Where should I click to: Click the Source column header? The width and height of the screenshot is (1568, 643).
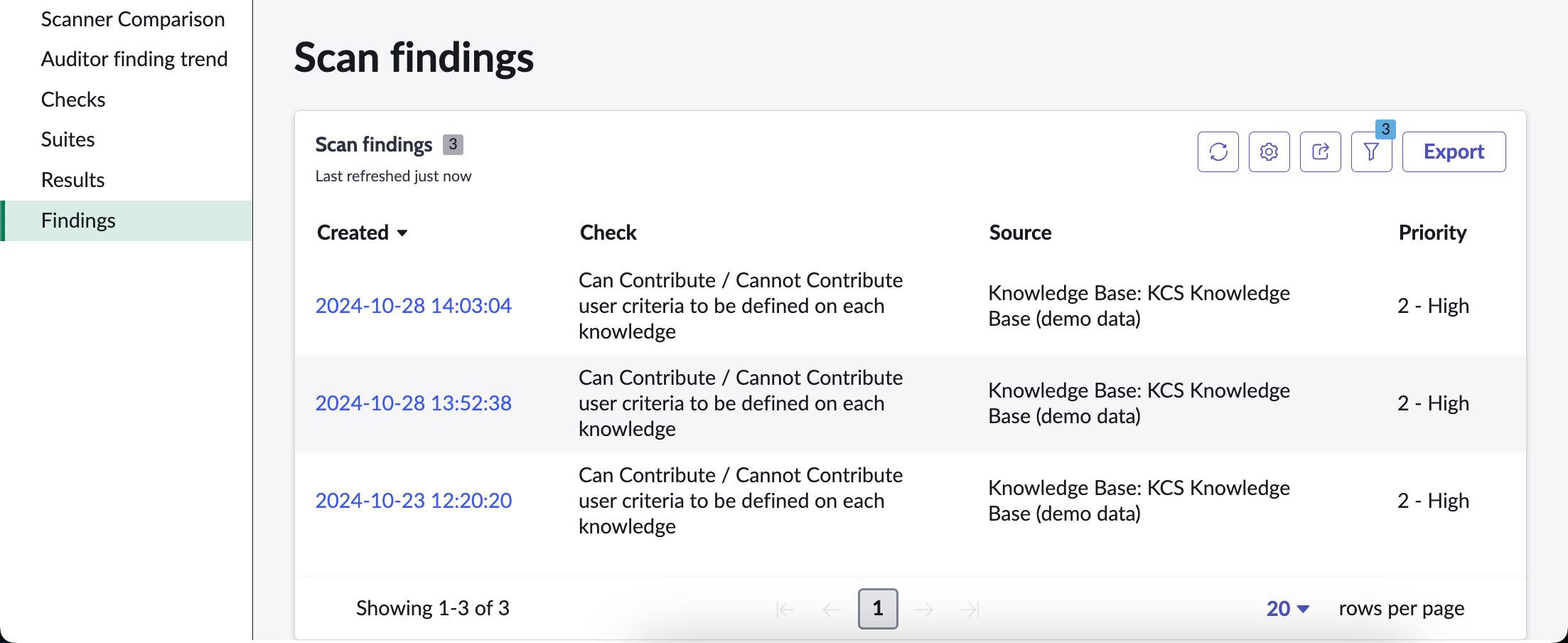coord(1020,233)
